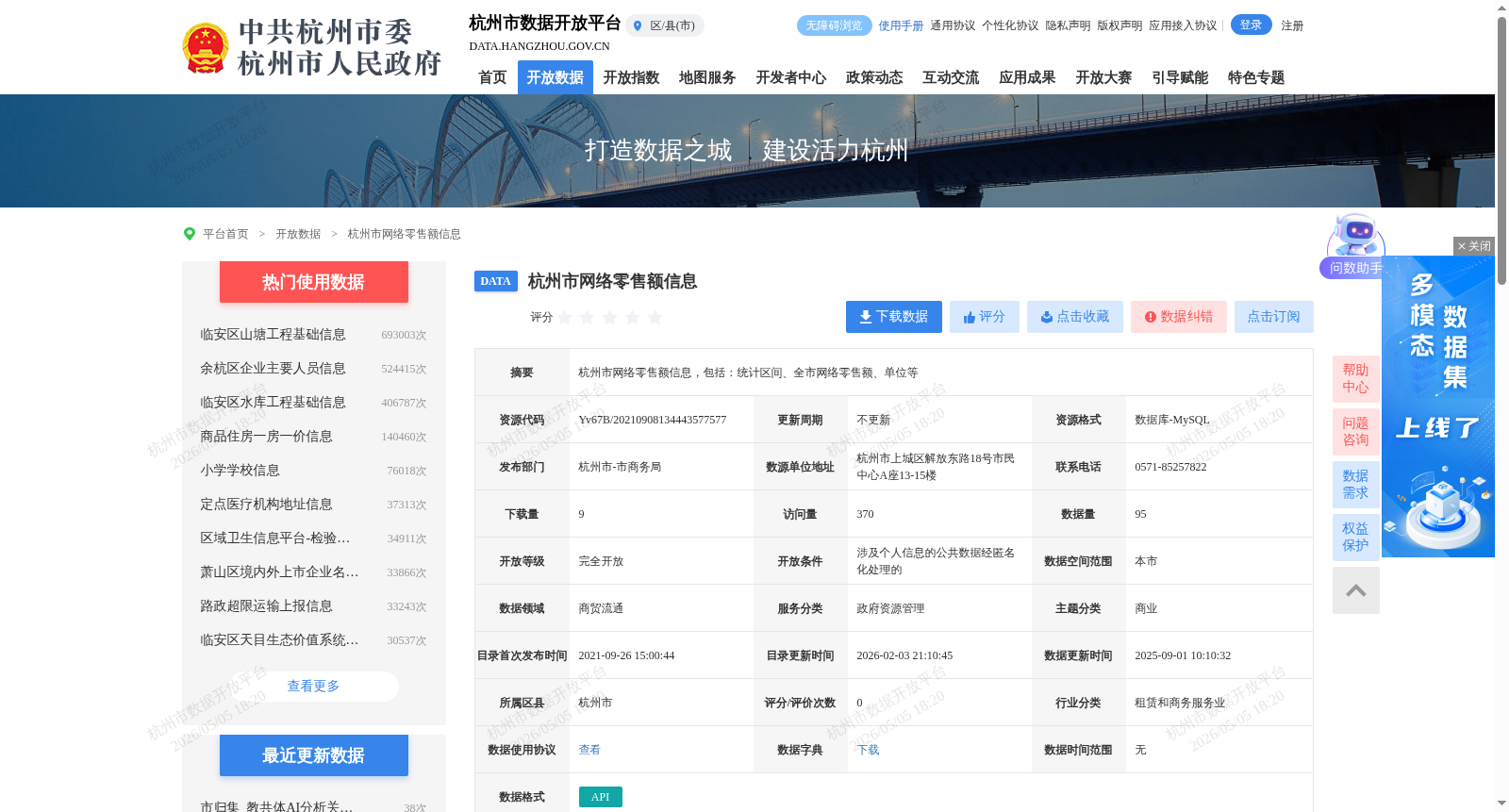Open the 问题咨询 side shortcut

pyautogui.click(x=1356, y=432)
